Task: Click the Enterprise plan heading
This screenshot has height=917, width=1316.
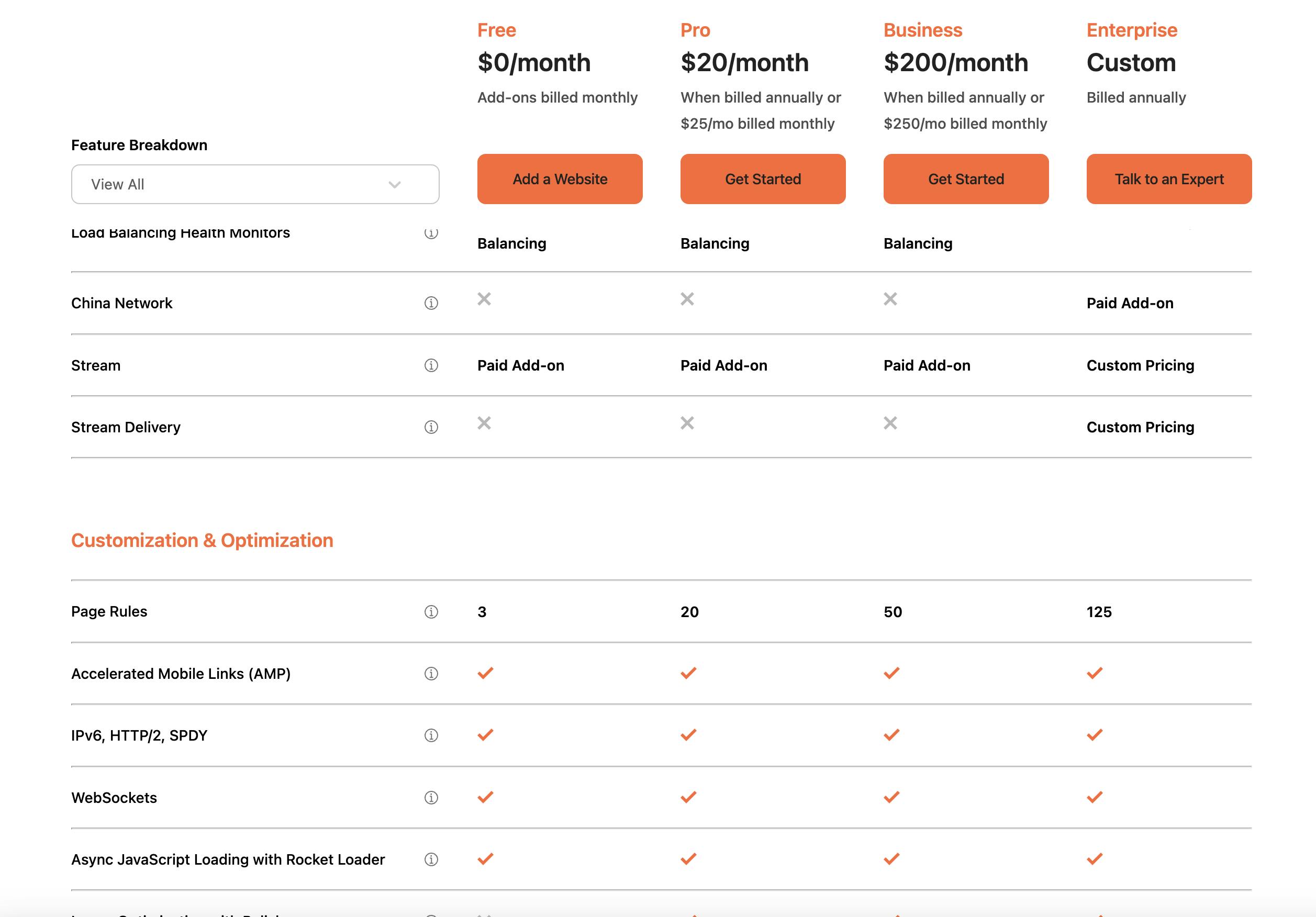Action: coord(1131,30)
